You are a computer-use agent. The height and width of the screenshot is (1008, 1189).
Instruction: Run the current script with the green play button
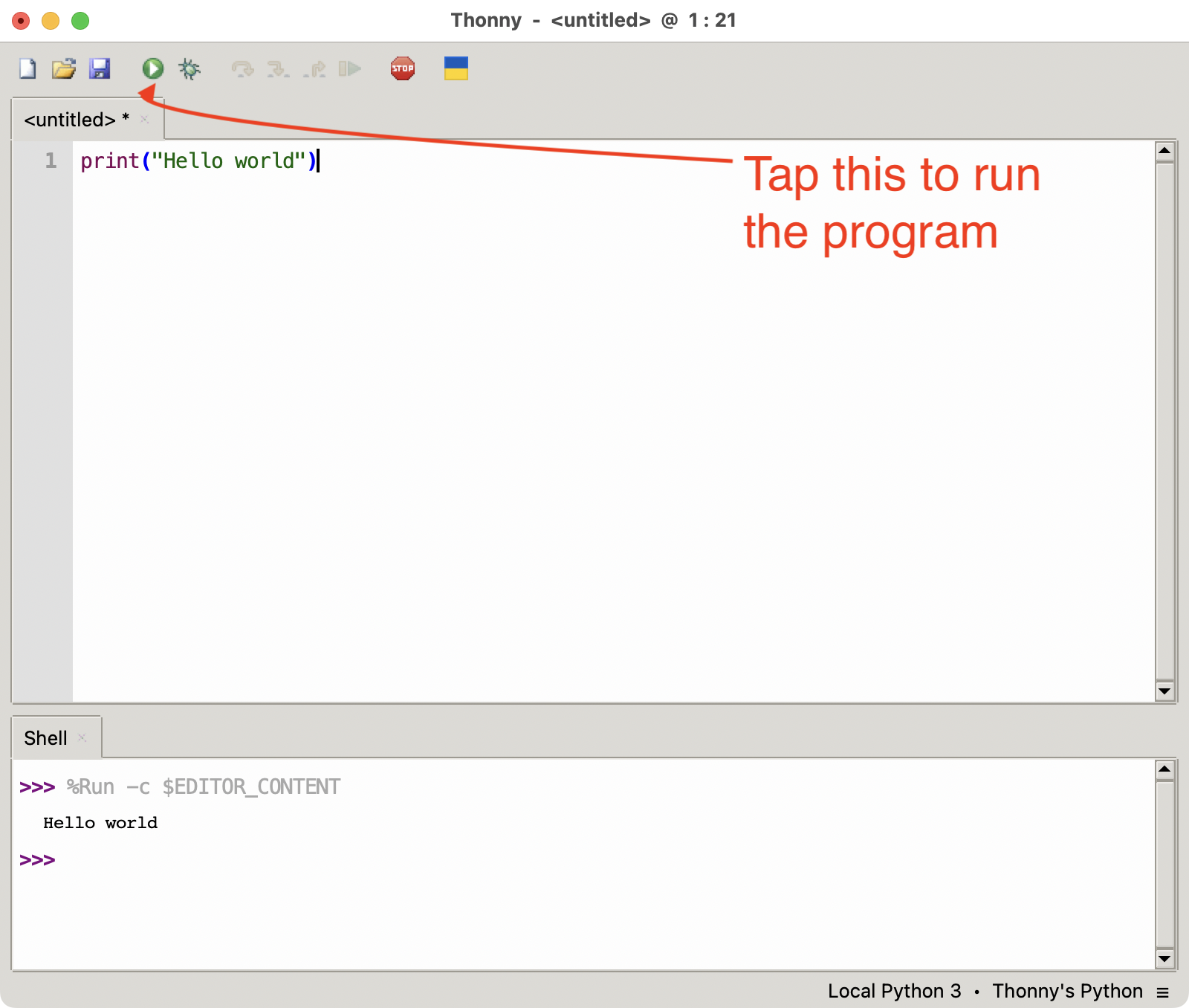point(153,69)
